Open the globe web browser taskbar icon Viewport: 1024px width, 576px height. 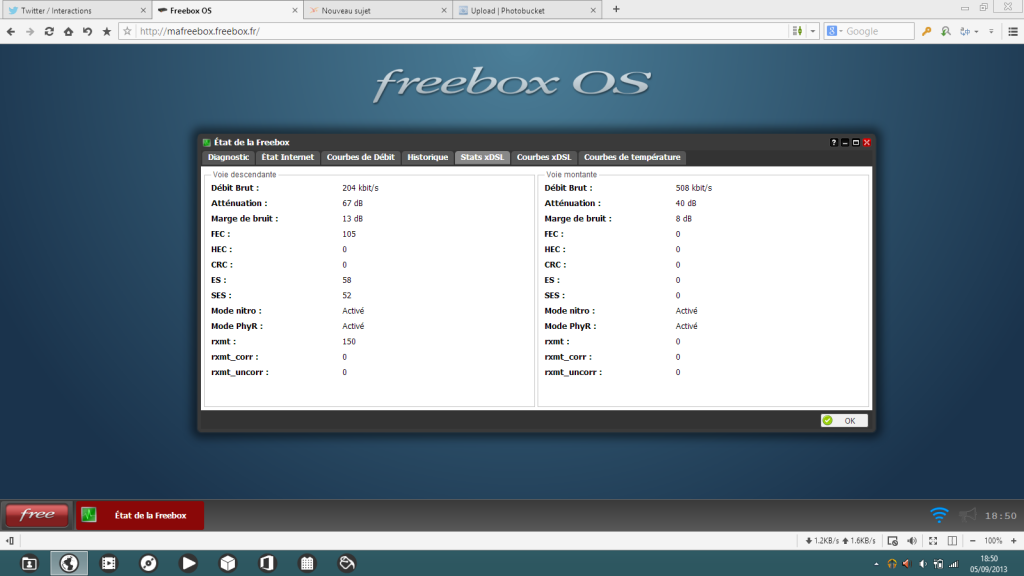click(x=69, y=563)
